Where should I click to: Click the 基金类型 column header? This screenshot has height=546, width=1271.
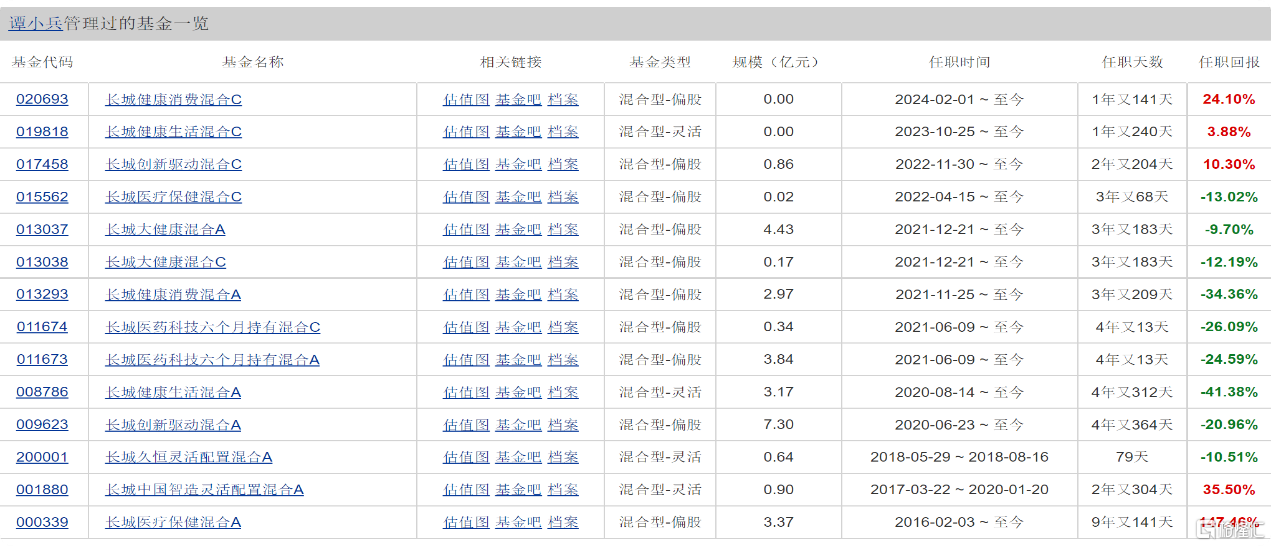click(660, 62)
